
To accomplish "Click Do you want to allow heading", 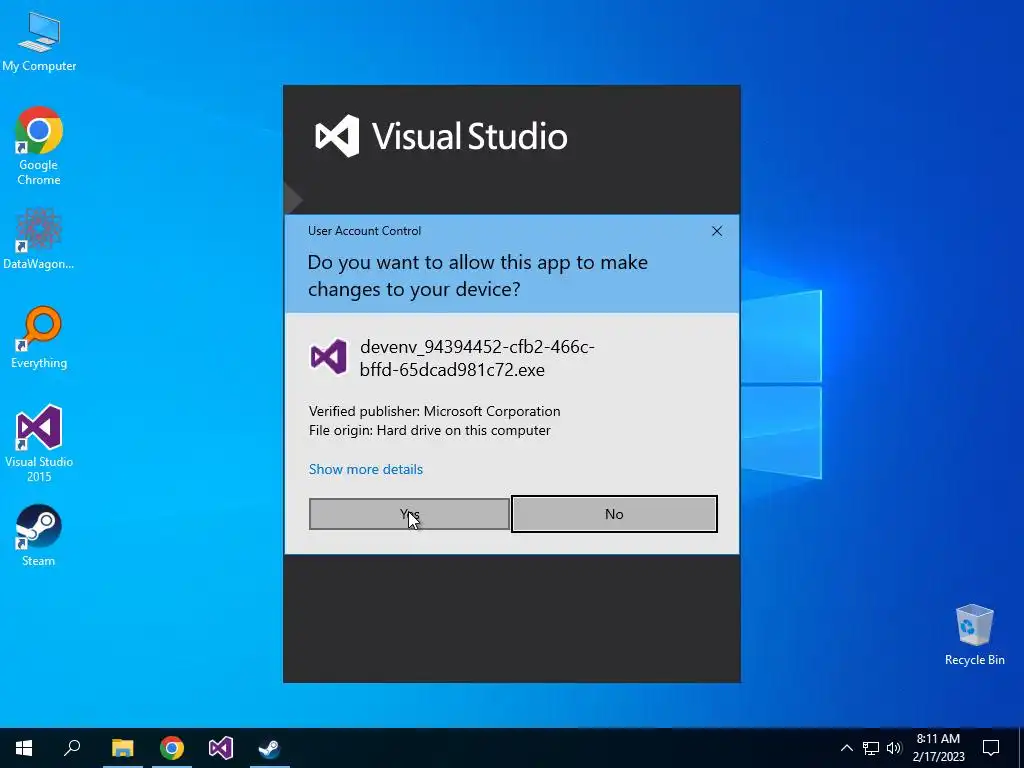I will coord(477,276).
